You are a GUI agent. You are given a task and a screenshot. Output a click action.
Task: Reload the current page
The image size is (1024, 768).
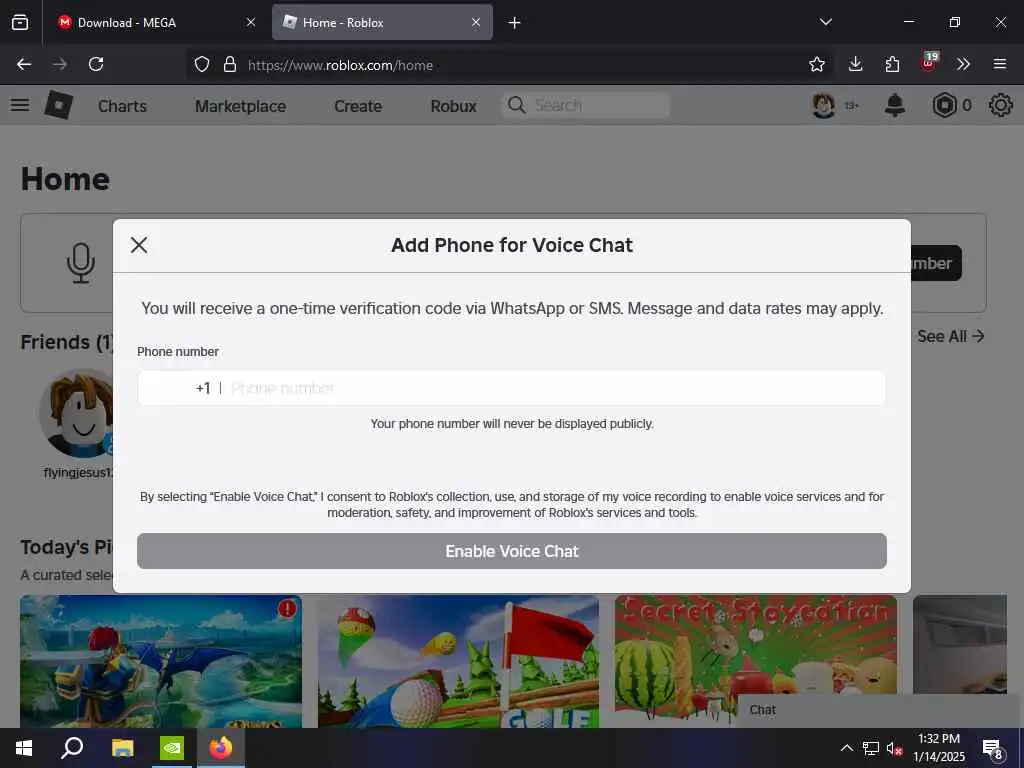point(96,64)
